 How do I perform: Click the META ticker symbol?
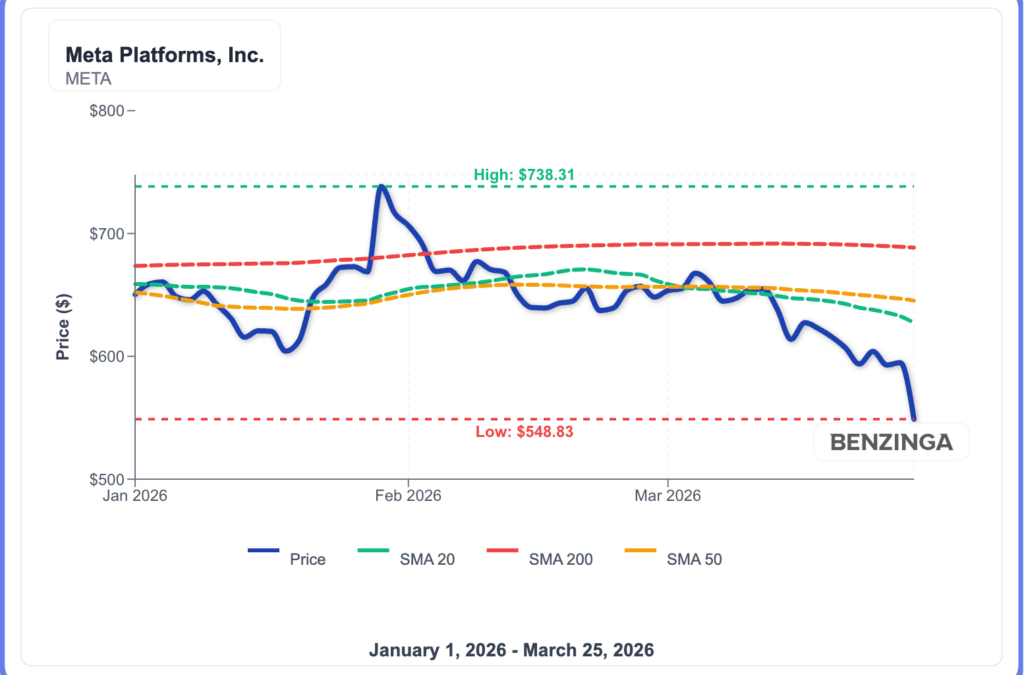click(x=88, y=78)
